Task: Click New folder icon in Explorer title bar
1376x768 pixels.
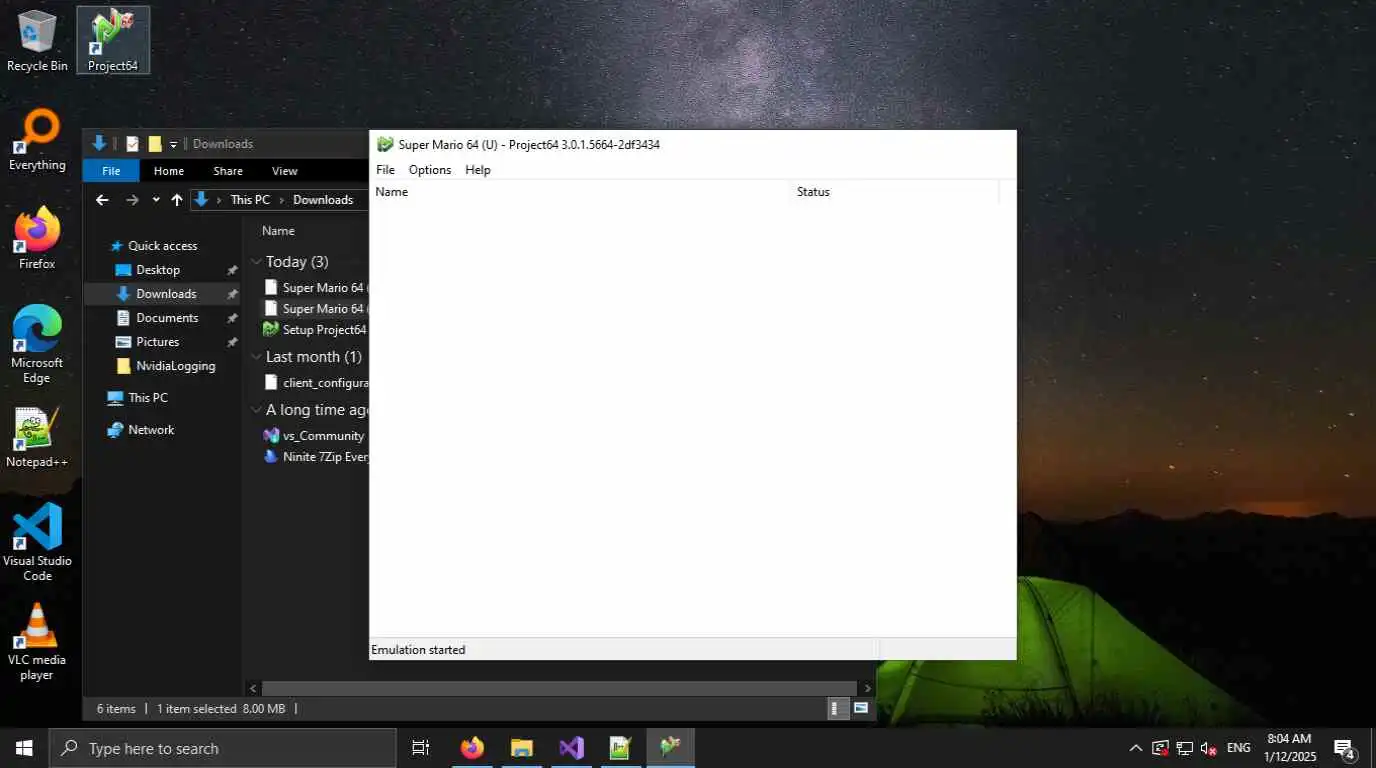Action: tap(155, 144)
